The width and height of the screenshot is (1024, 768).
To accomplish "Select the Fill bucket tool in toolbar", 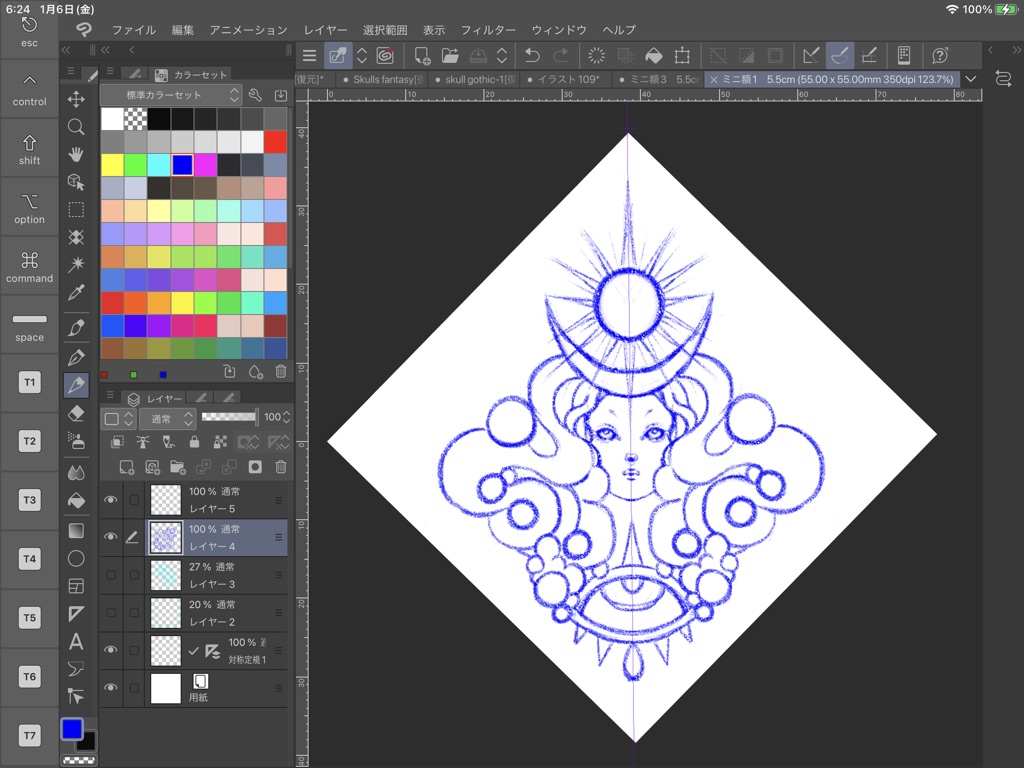I will pos(76,500).
